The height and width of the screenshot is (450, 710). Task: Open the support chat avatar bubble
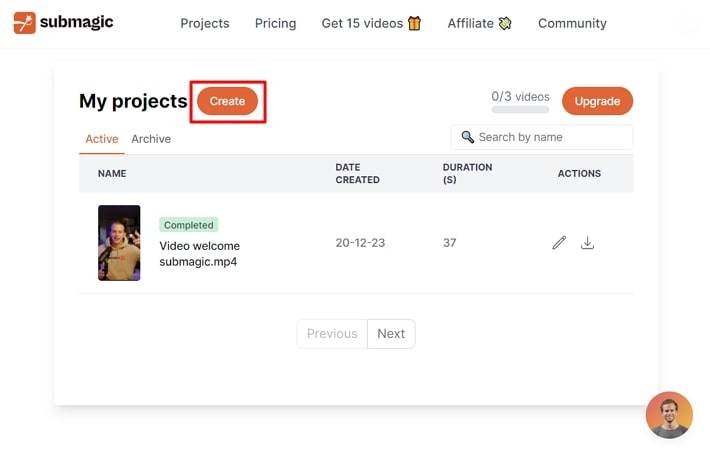[x=669, y=415]
